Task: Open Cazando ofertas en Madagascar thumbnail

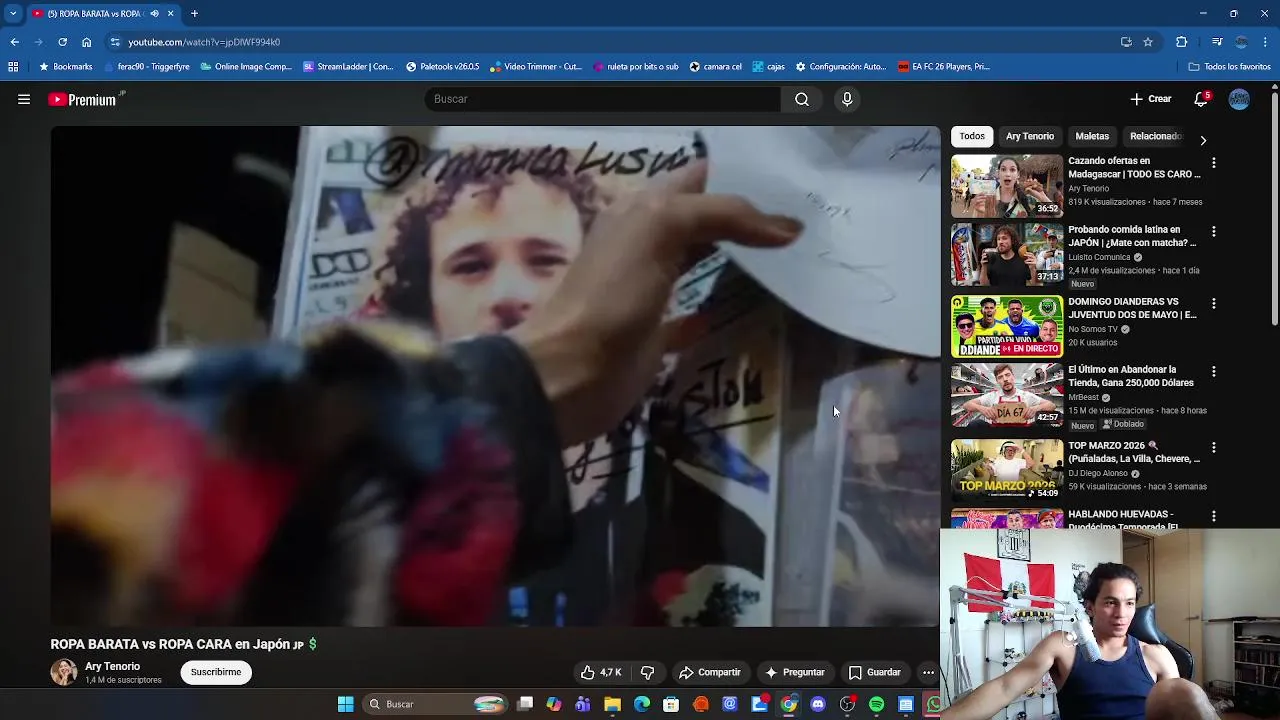Action: (x=1007, y=186)
